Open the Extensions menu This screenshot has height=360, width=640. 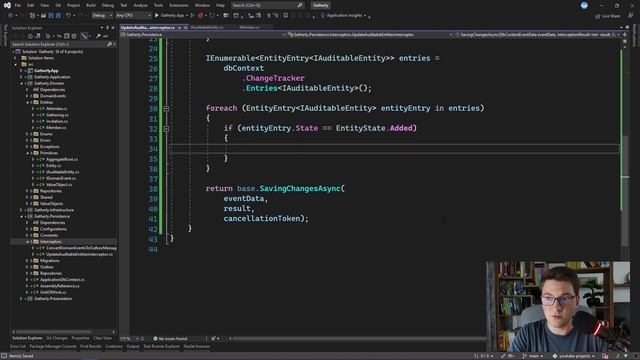[x=179, y=5]
